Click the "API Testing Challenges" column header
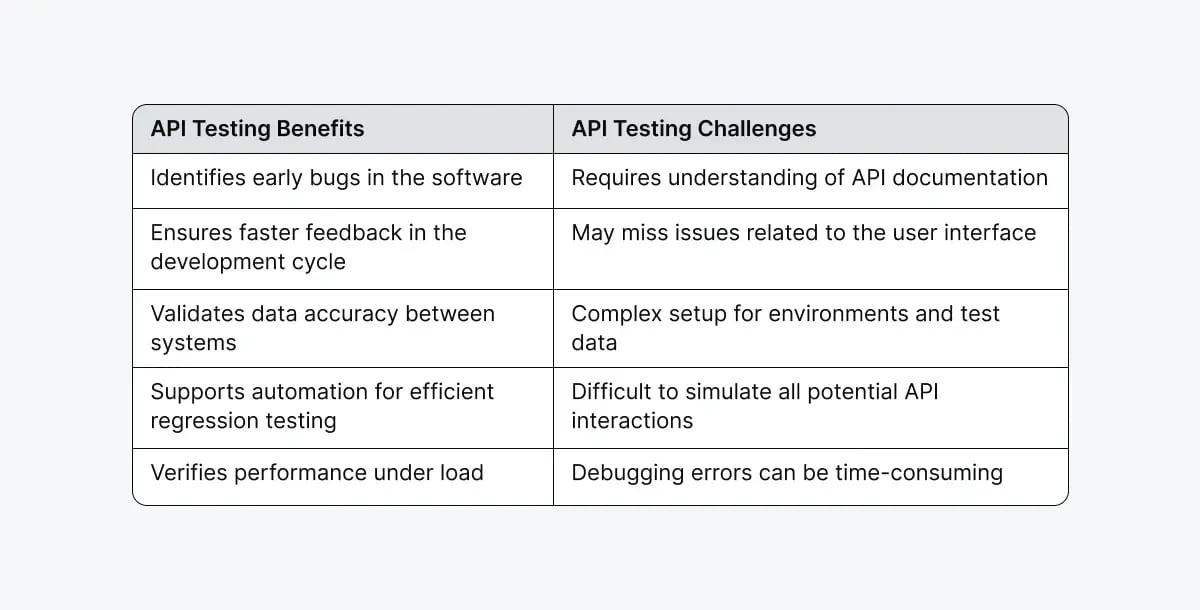Viewport: 1200px width, 610px height. (x=693, y=129)
